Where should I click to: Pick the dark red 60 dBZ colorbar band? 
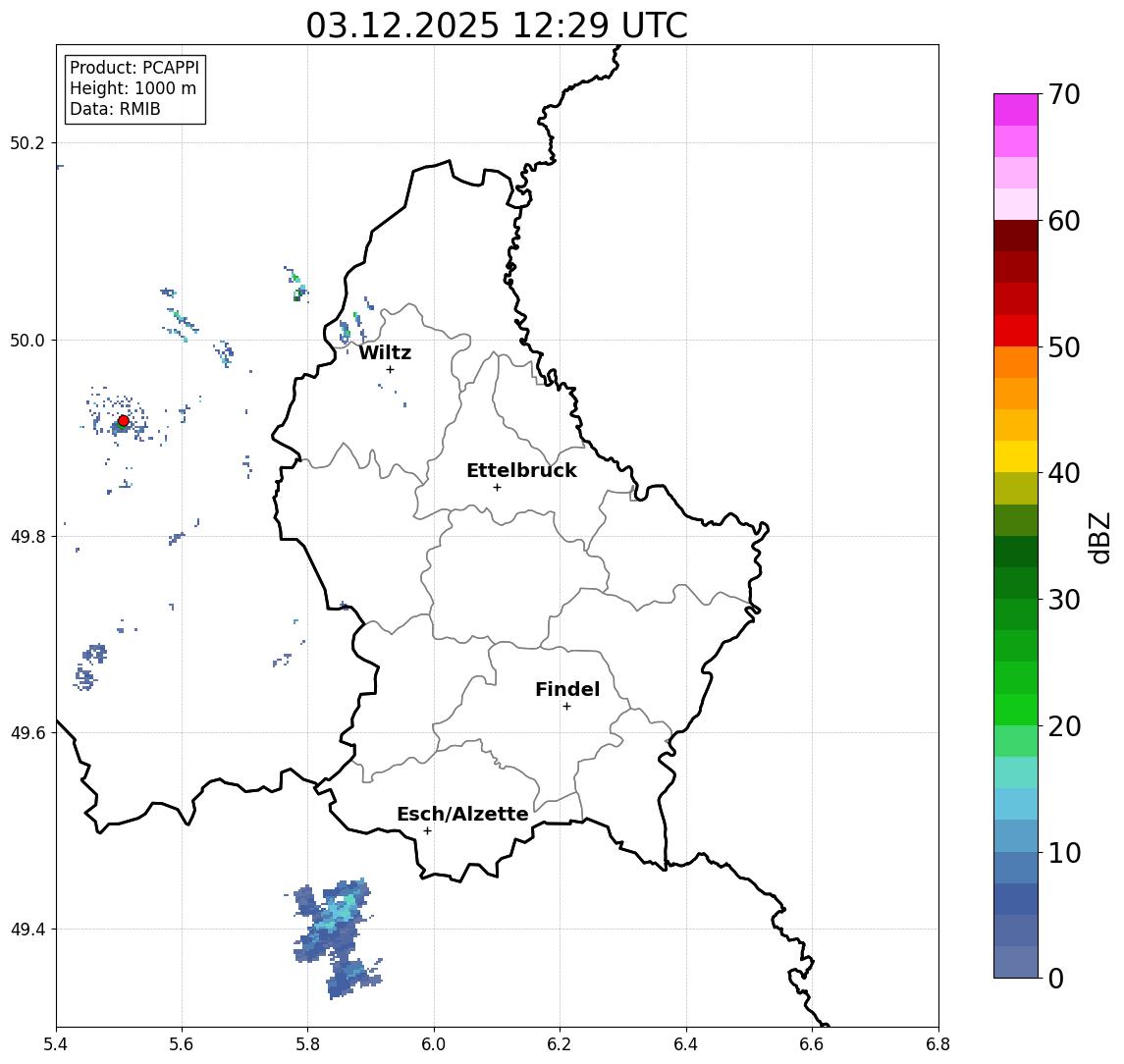click(x=1016, y=236)
